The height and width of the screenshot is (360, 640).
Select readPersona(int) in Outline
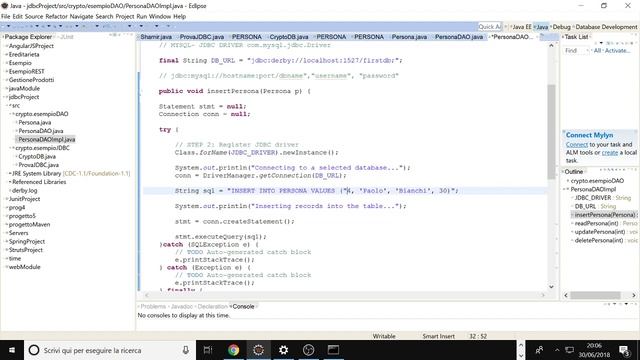(596, 223)
